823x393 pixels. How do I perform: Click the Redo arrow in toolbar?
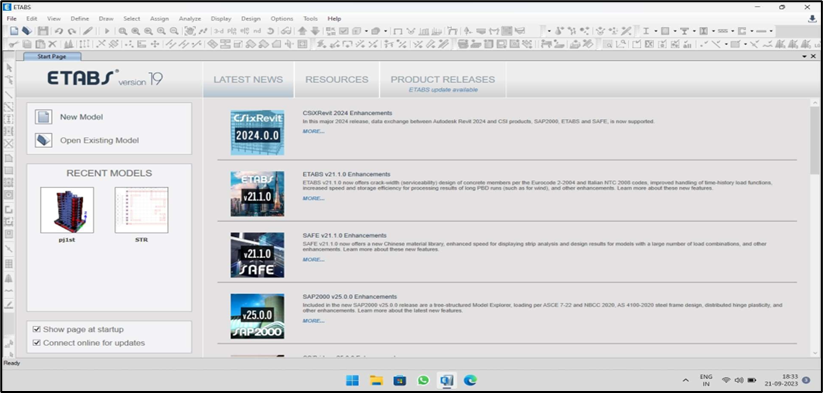click(72, 31)
